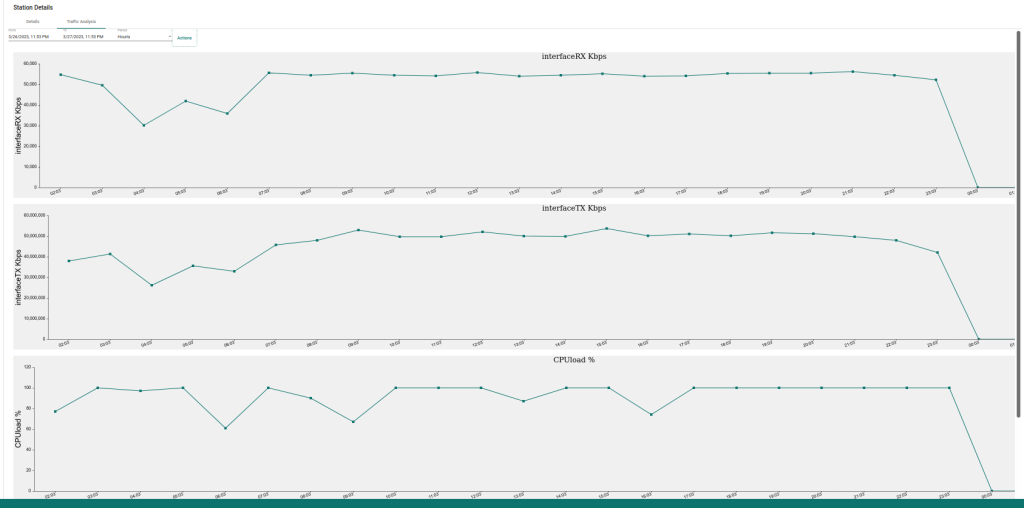The image size is (1024, 508).
Task: Select interfaceRX zero point at 00:03
Action: click(x=977, y=187)
